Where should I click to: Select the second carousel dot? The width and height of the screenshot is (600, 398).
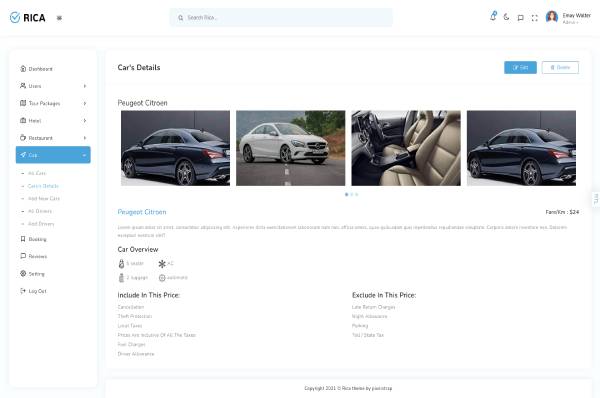pos(352,194)
